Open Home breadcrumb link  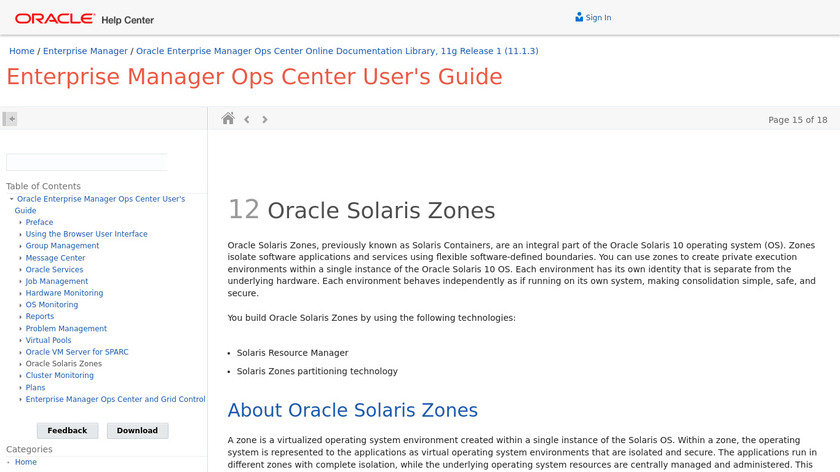coord(22,51)
